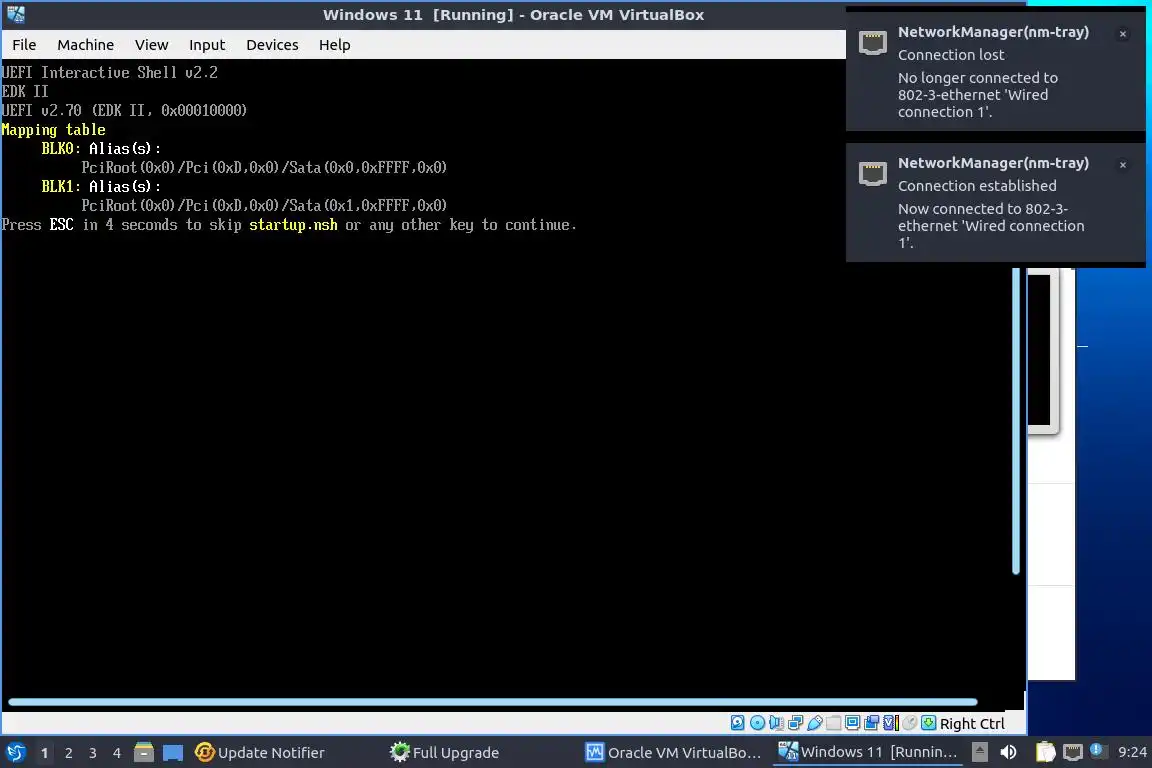Open the file manager from taskbar
Screen dimensions: 1152x768
pyautogui.click(x=144, y=752)
